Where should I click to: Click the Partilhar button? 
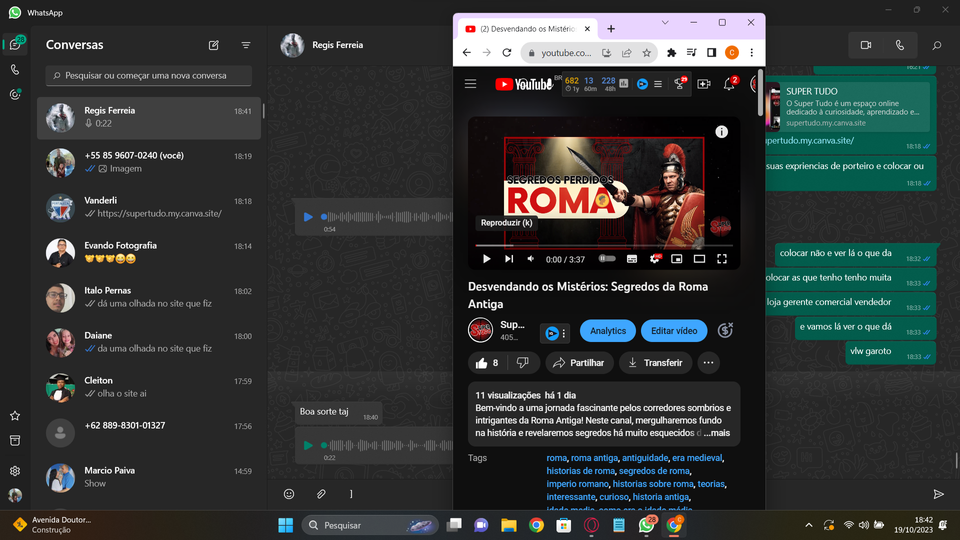click(579, 363)
